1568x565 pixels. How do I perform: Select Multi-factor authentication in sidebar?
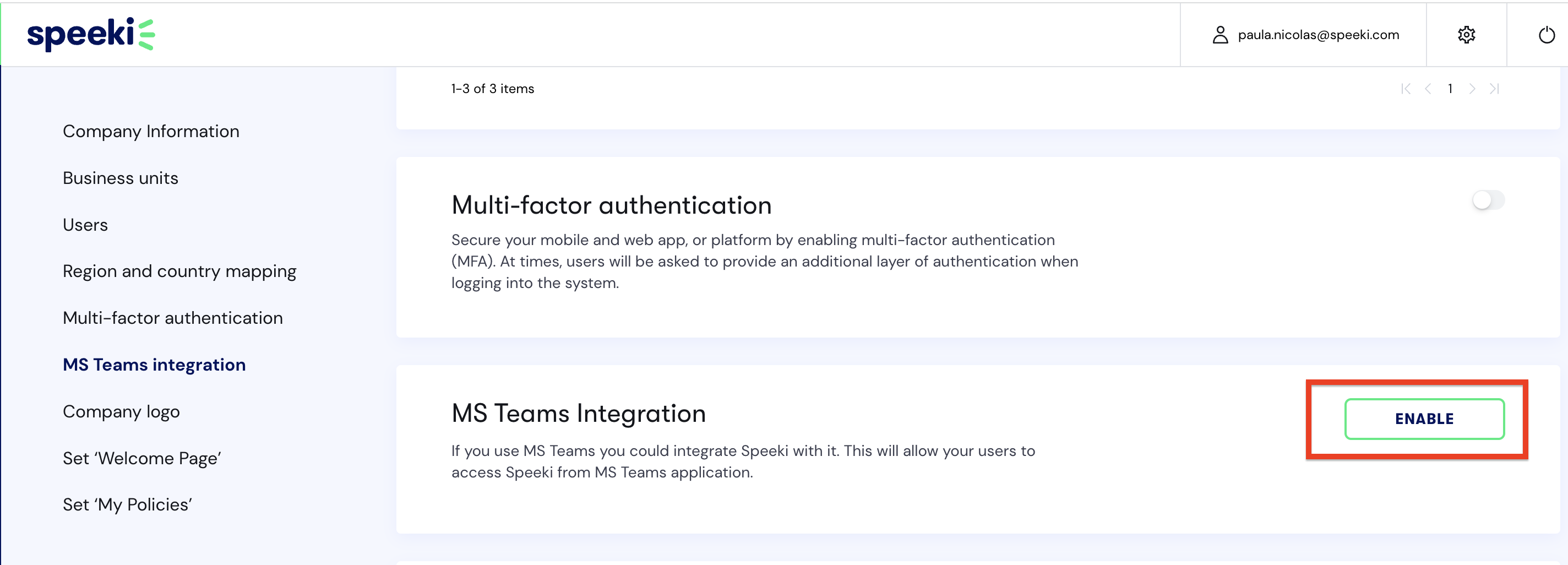click(173, 318)
